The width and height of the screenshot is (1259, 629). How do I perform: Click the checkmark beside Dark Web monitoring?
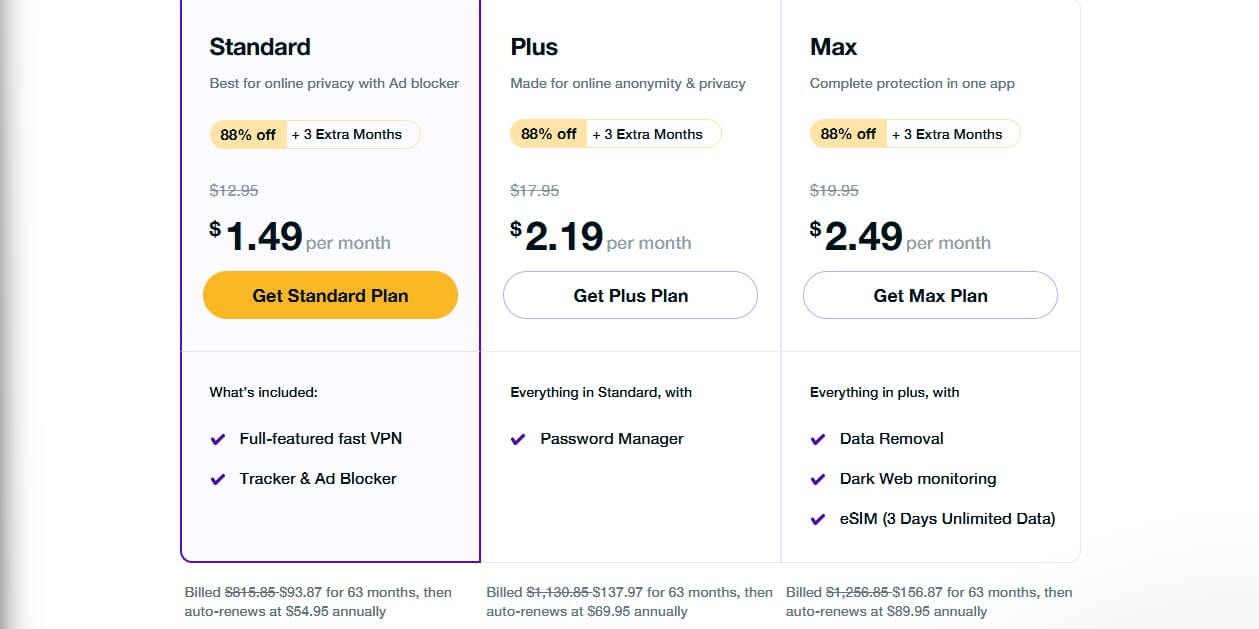(818, 478)
